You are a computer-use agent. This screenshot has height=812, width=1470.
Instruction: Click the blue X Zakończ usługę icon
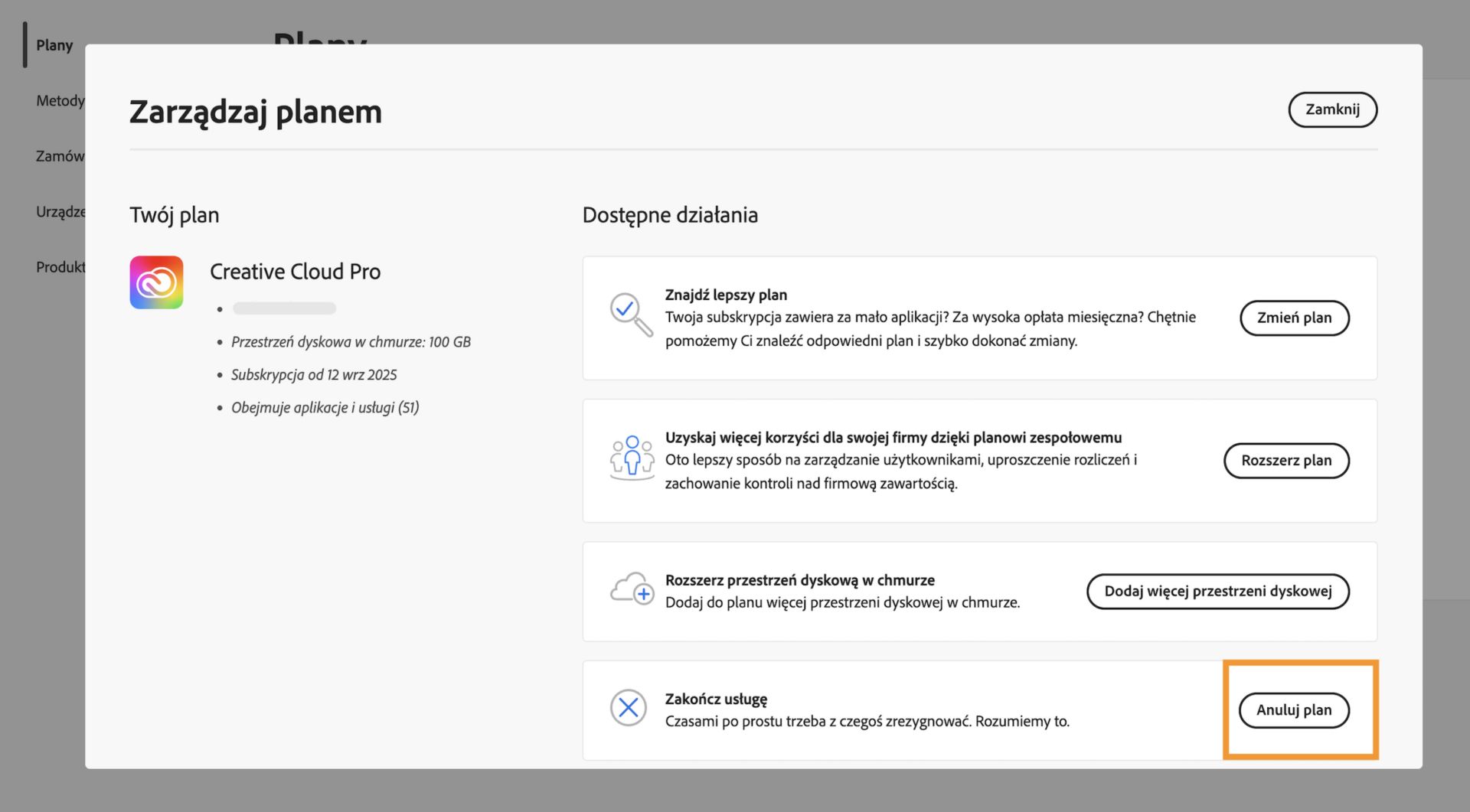point(629,707)
